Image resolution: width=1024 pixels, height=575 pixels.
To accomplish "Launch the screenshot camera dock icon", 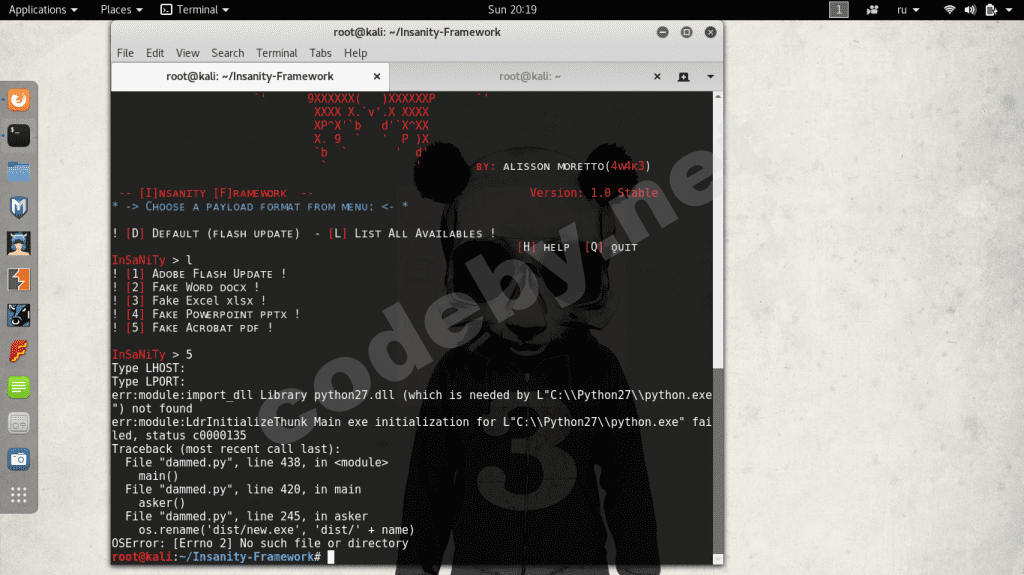I will [x=18, y=459].
